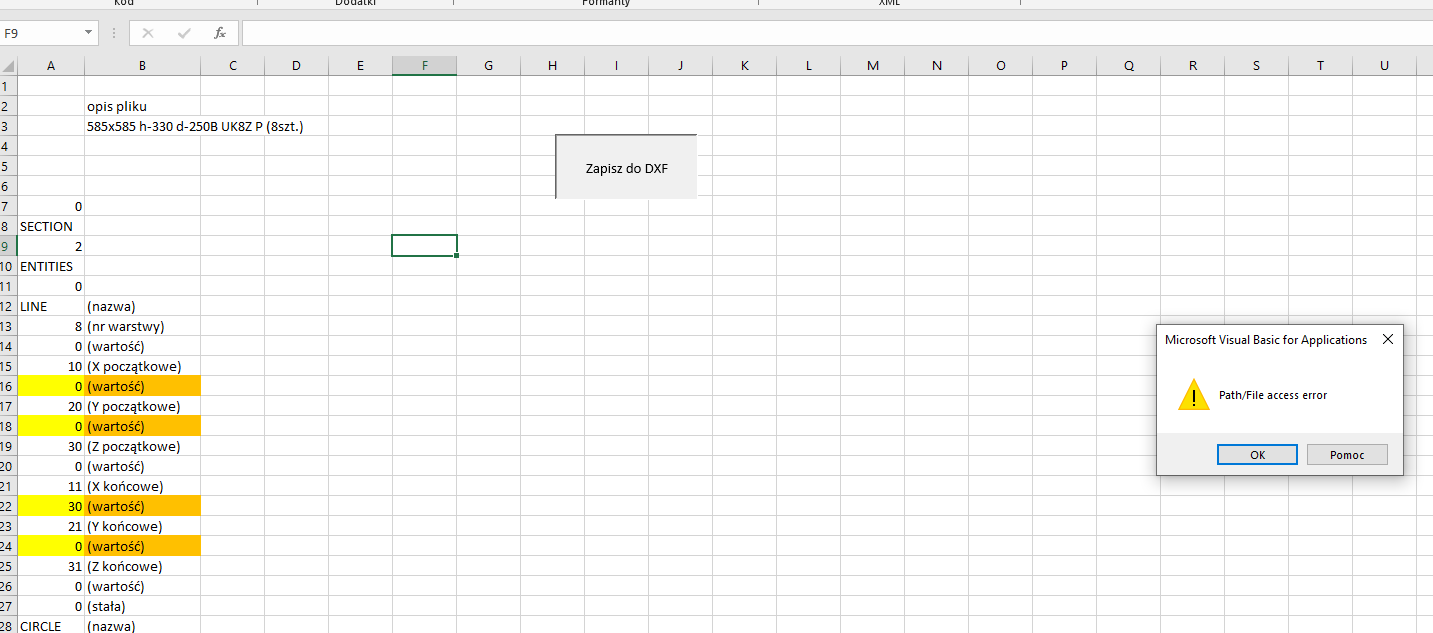Click the Name Box showing F9
The width and height of the screenshot is (1433, 633).
coord(42,33)
